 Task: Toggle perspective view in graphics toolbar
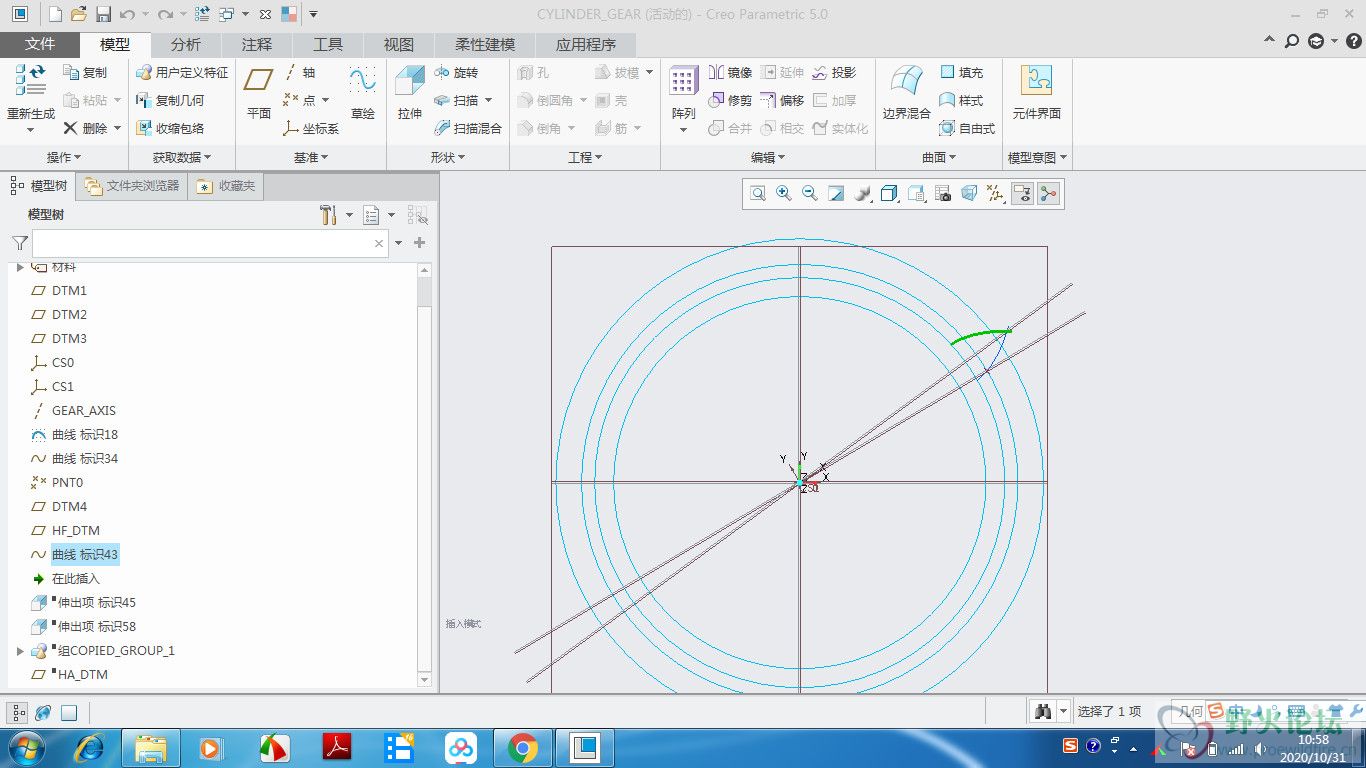(969, 194)
